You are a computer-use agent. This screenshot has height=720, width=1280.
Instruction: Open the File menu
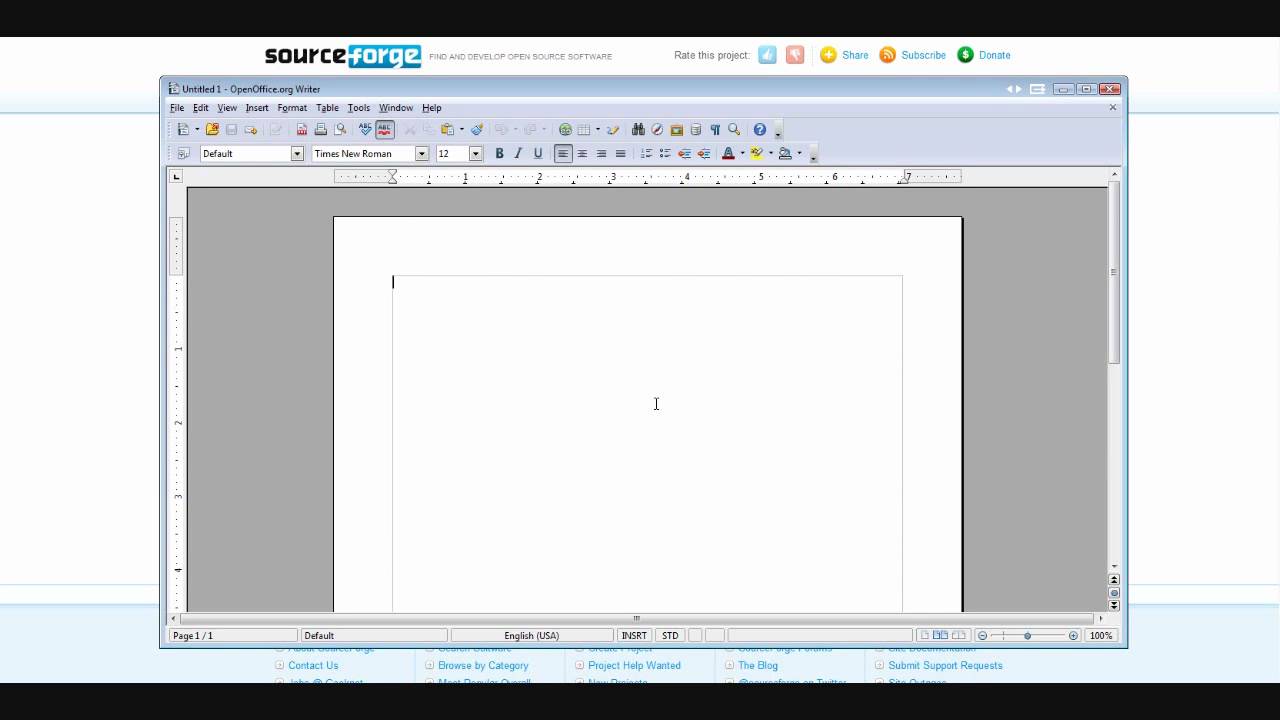click(x=177, y=108)
